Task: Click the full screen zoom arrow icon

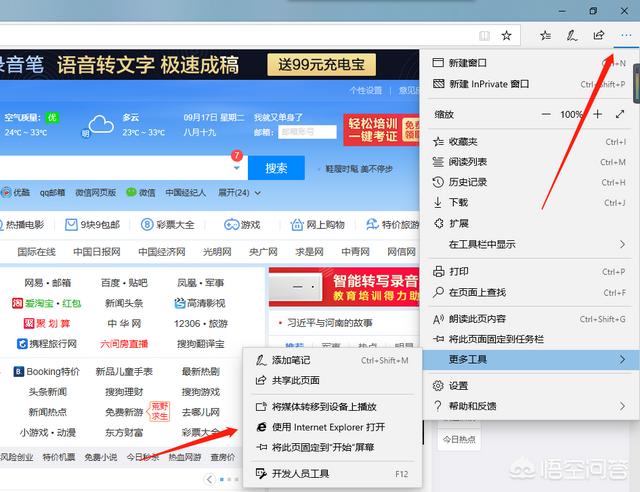Action: (x=620, y=114)
